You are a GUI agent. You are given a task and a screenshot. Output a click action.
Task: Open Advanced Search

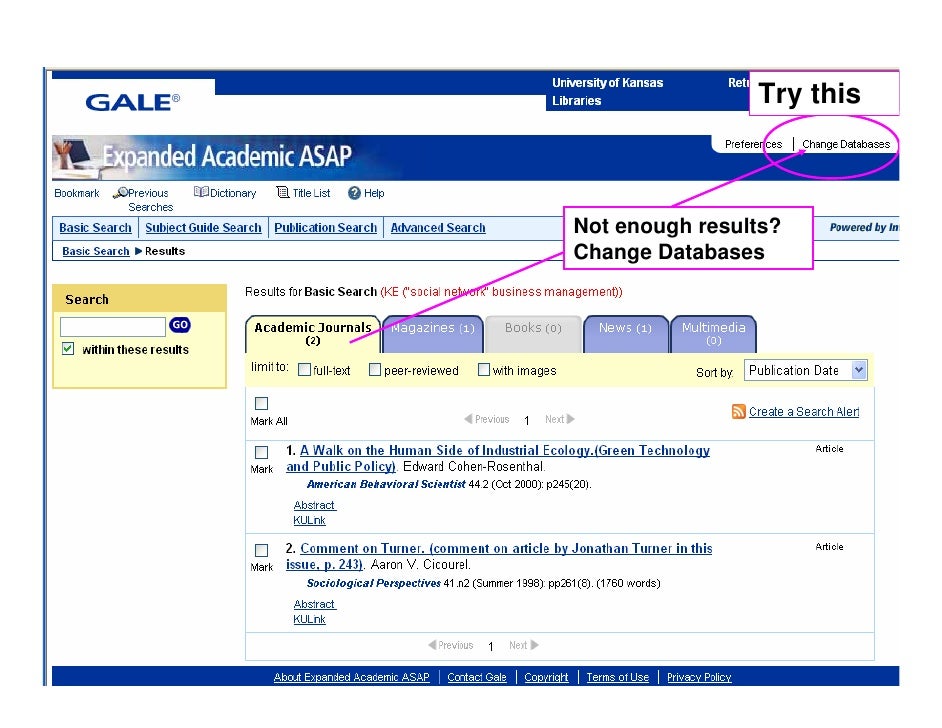tap(438, 228)
